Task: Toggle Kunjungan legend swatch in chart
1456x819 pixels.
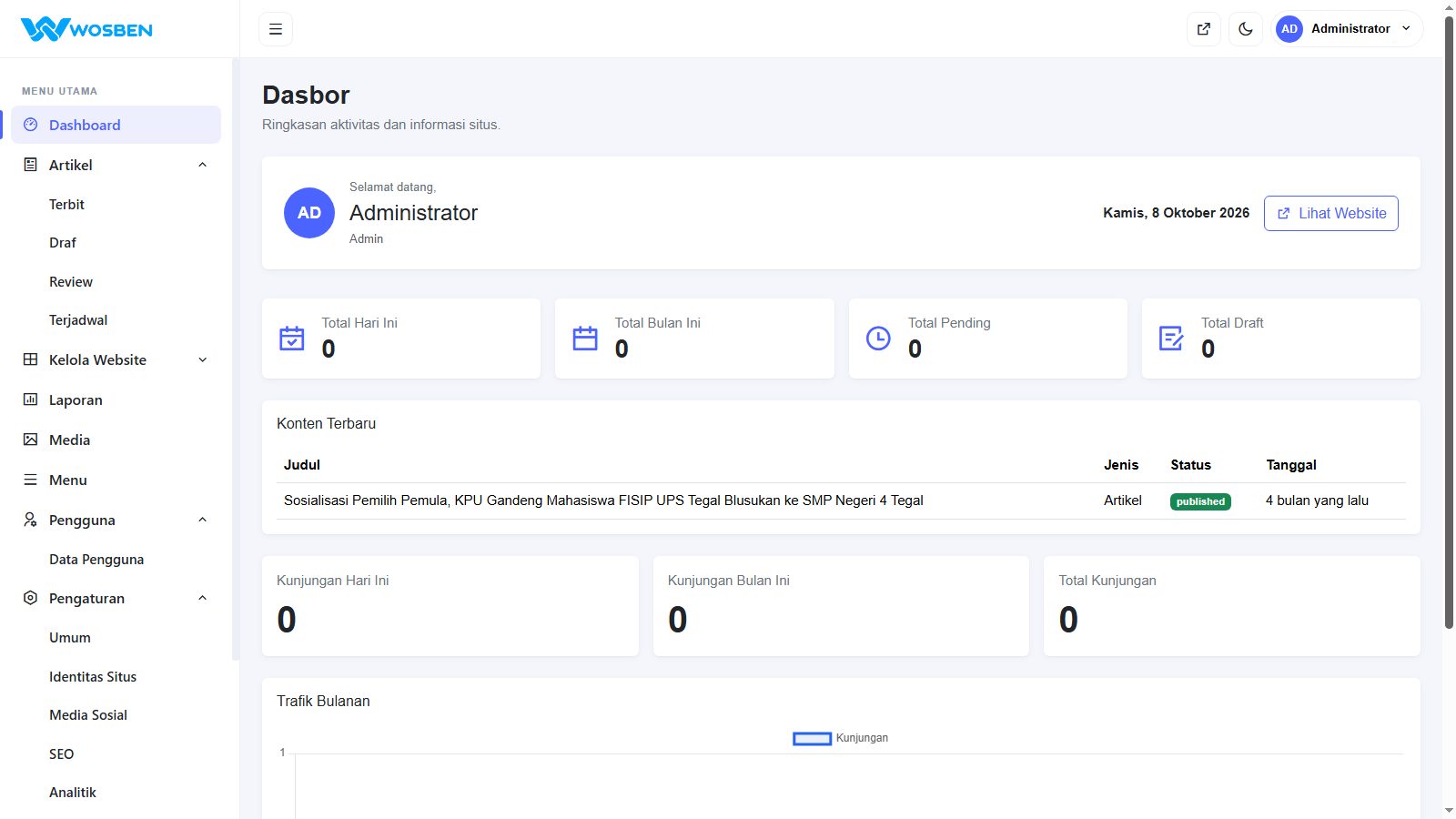Action: (812, 738)
